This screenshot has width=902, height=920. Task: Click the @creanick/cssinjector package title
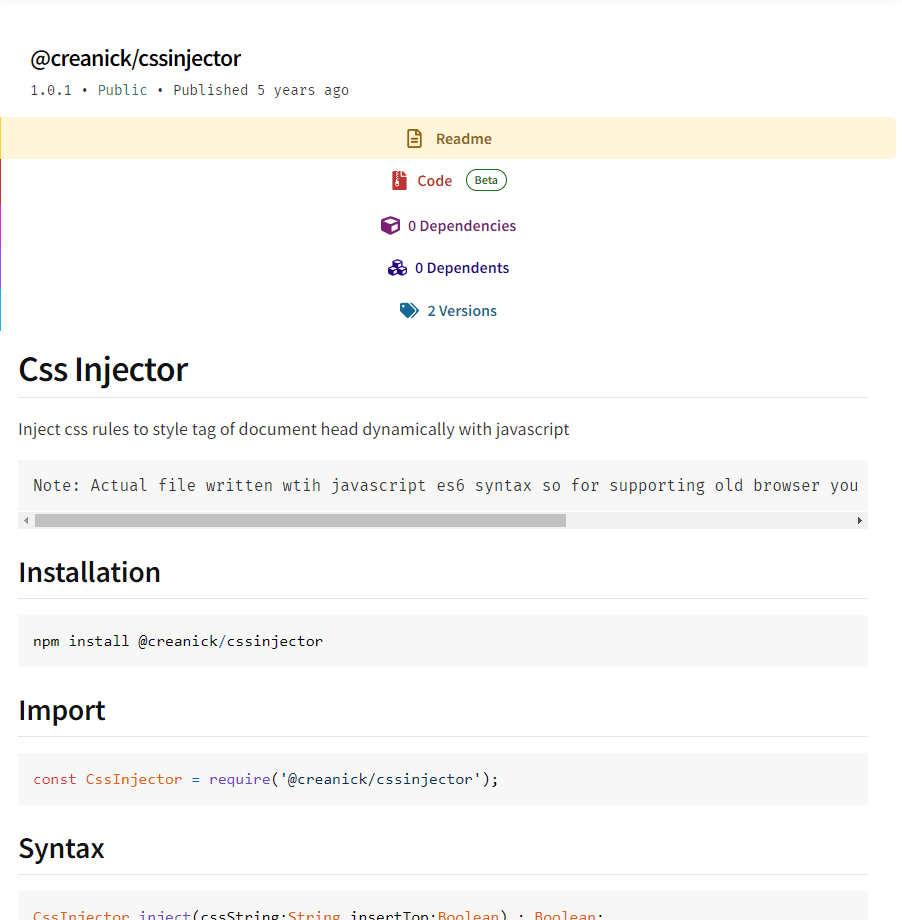point(136,58)
